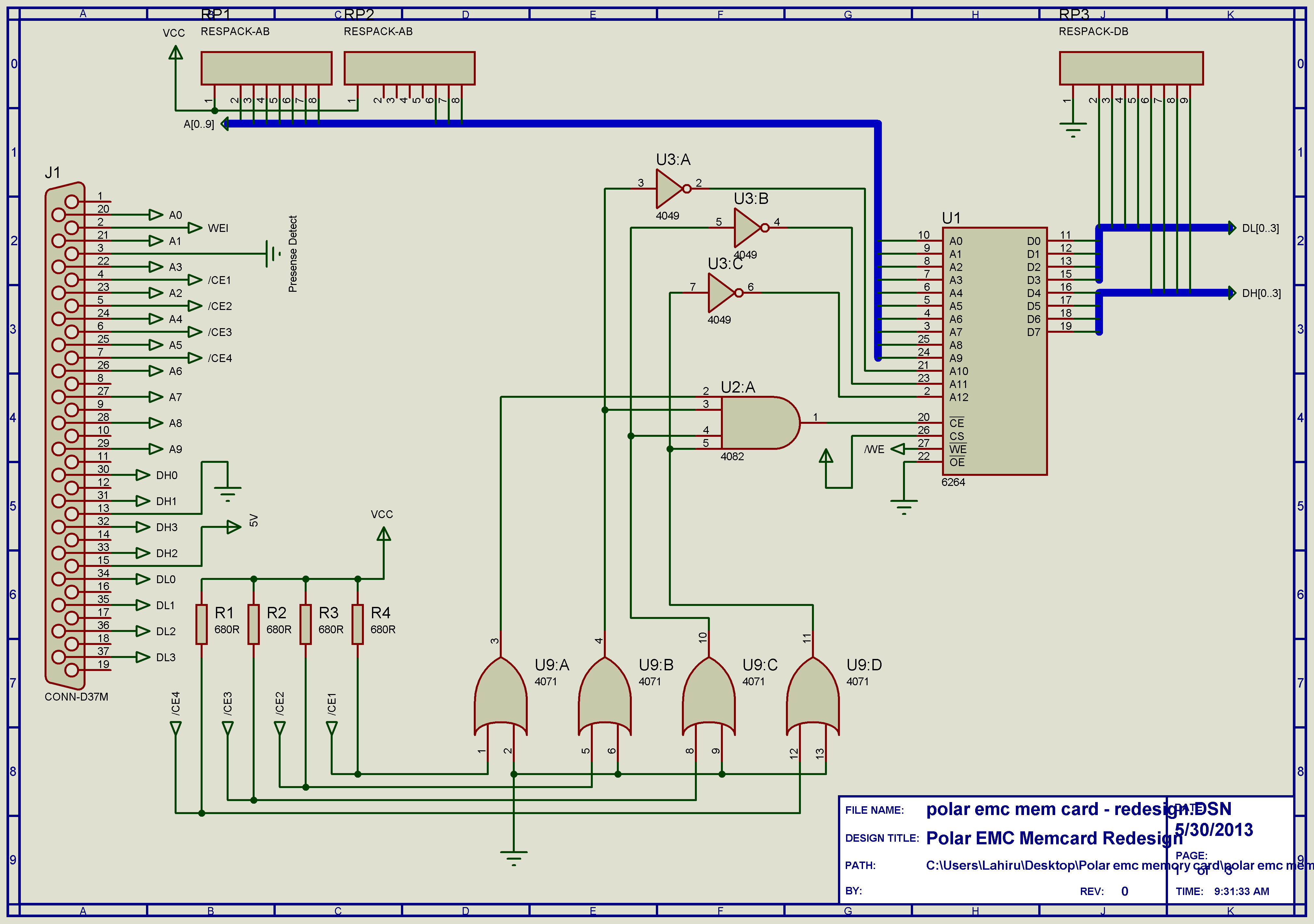This screenshot has width=1314, height=924.
Task: Click the WEI terminal label at J1
Action: click(x=218, y=228)
